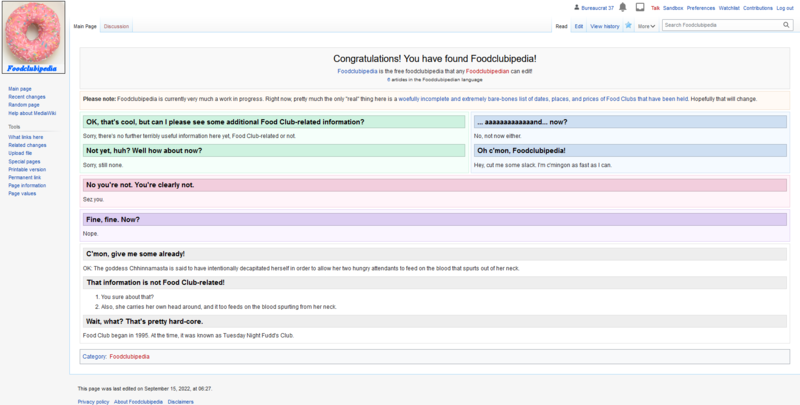Viewport: 800px width, 405px height.
Task: Open the red Foodclubipedia category link
Action: coord(131,356)
